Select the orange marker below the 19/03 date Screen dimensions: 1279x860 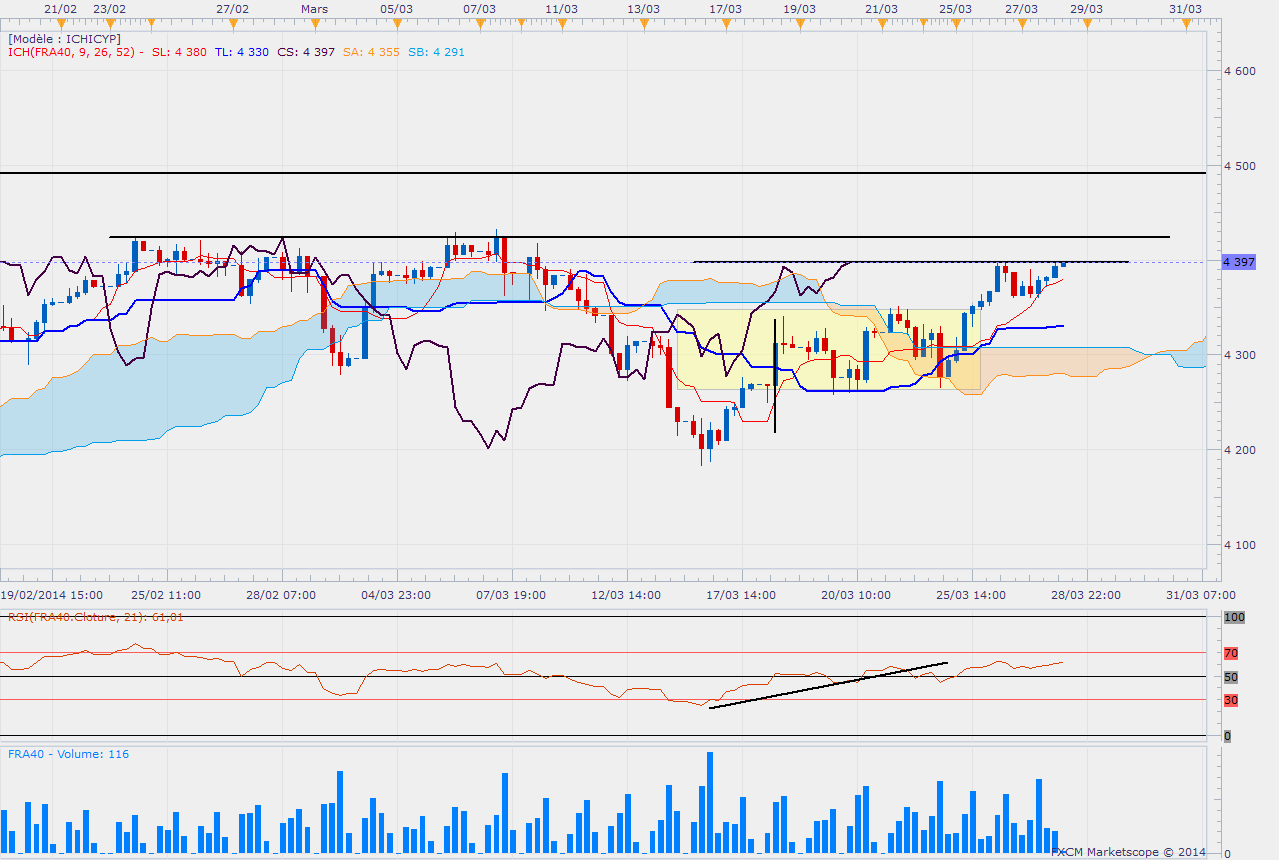pos(799,24)
